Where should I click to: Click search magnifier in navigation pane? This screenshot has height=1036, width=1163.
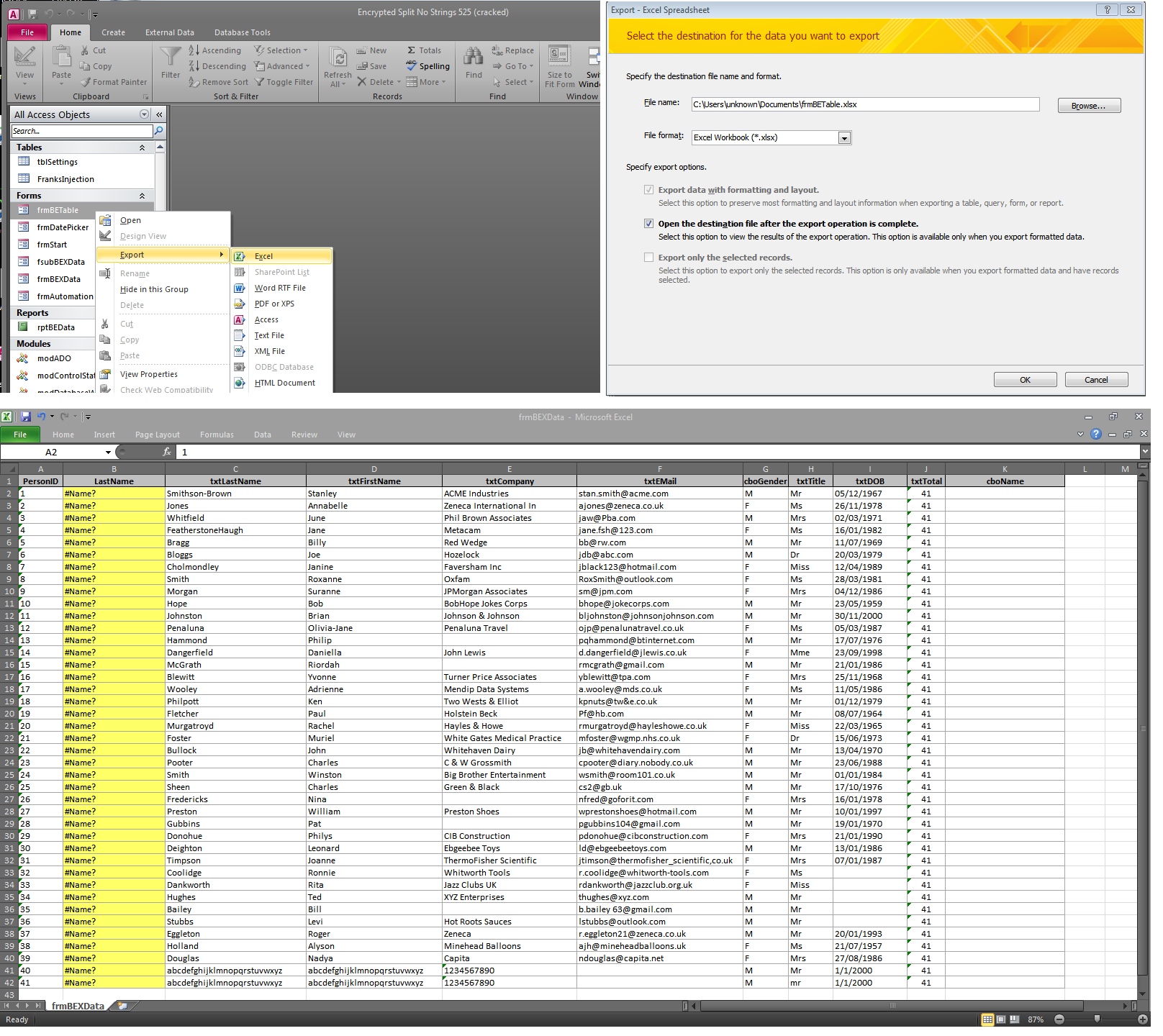(159, 130)
